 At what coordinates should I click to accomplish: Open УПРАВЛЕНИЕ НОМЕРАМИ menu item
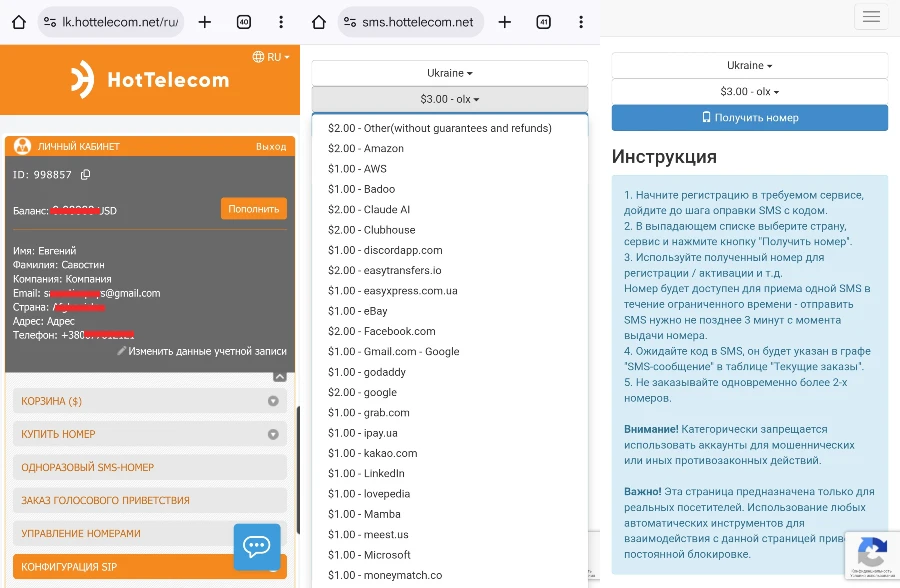pyautogui.click(x=150, y=533)
